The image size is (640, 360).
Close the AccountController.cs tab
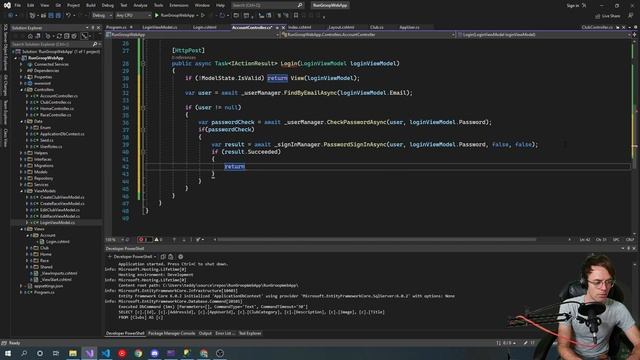point(283,27)
